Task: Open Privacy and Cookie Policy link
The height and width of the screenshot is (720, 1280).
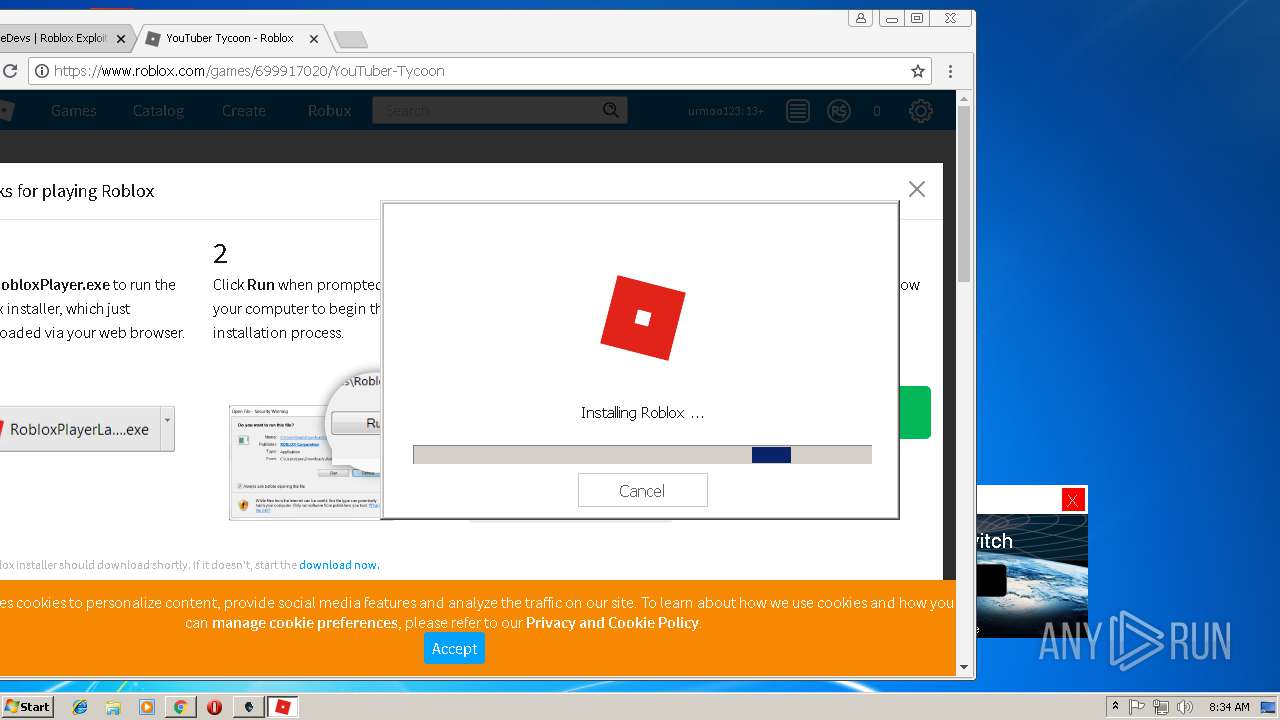Action: tap(612, 623)
